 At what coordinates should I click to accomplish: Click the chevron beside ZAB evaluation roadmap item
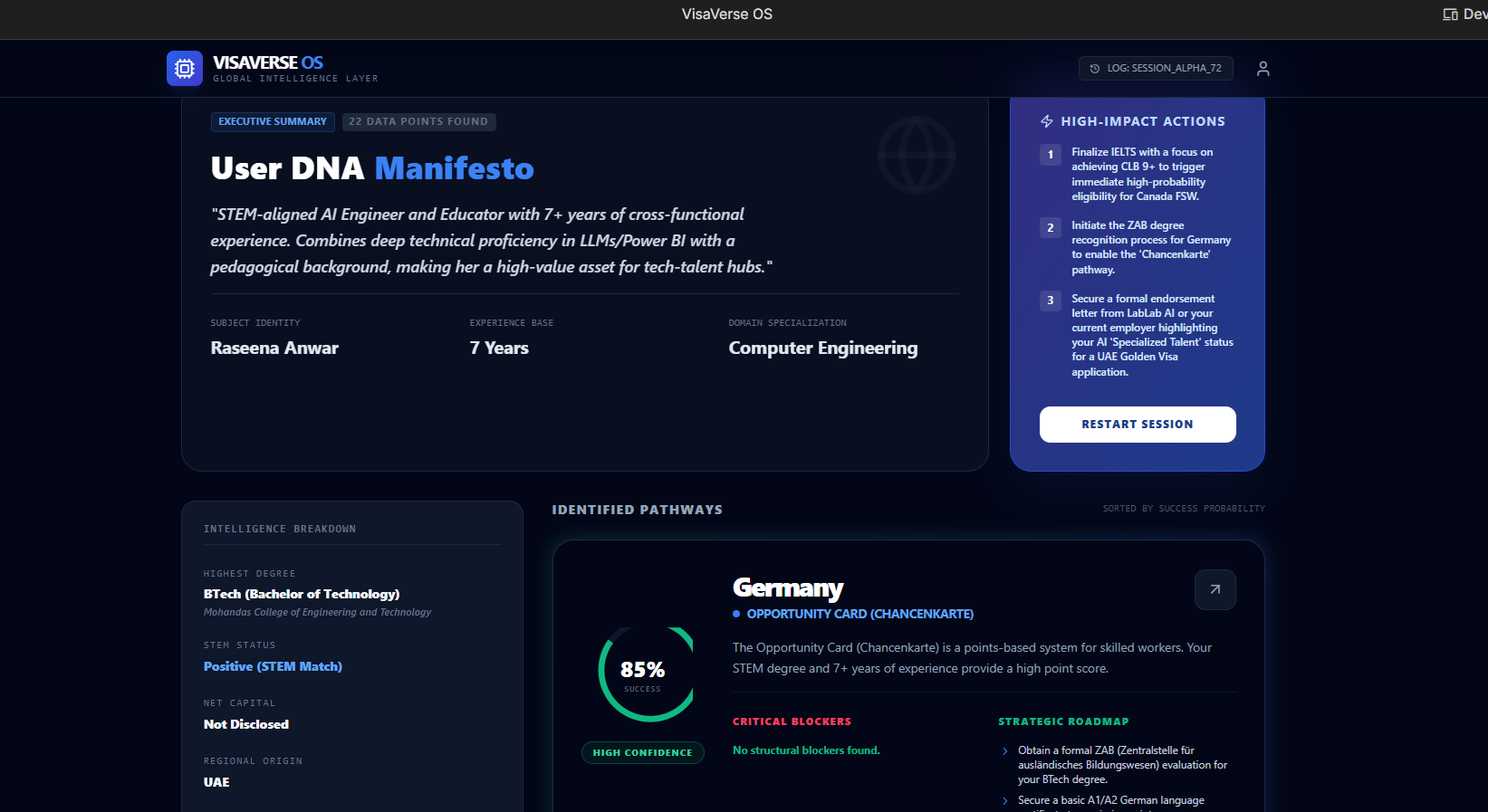pyautogui.click(x=1004, y=751)
